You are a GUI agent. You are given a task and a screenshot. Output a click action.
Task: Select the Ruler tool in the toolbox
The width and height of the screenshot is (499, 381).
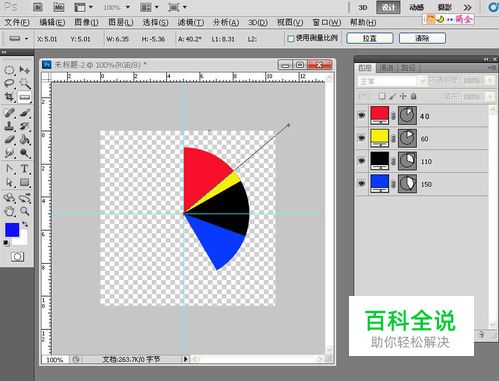coord(24,97)
